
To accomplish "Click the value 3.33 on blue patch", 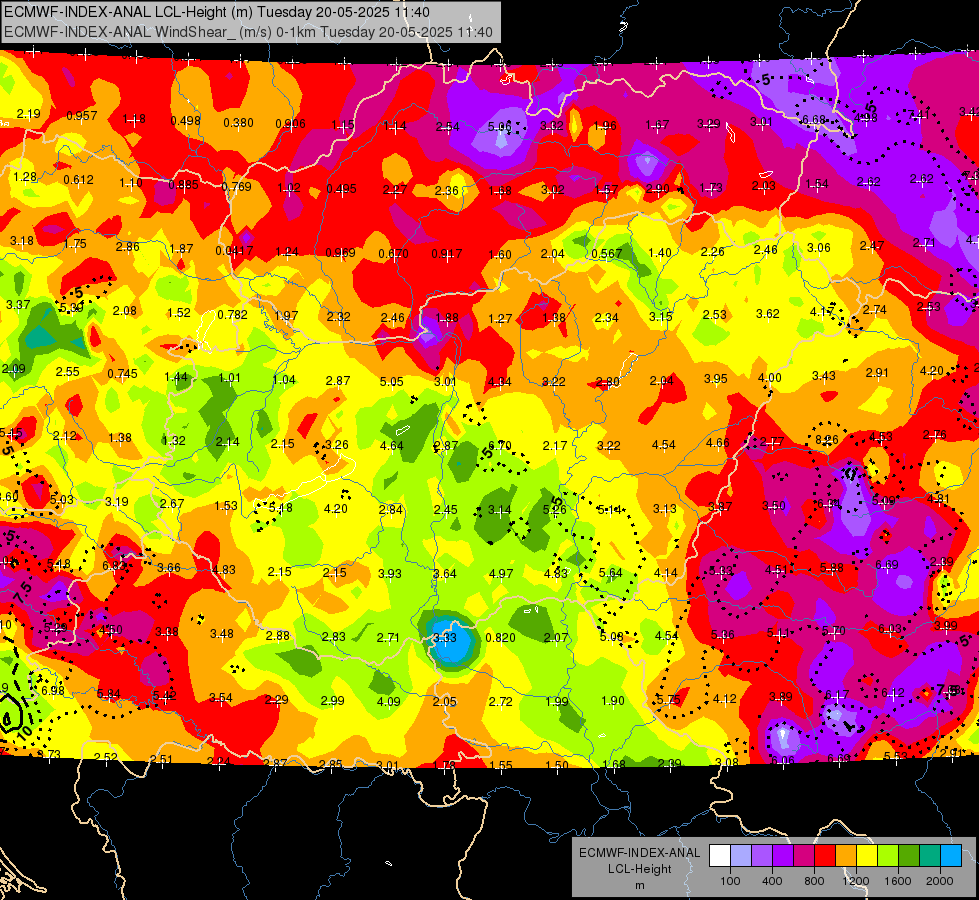I will [x=445, y=638].
